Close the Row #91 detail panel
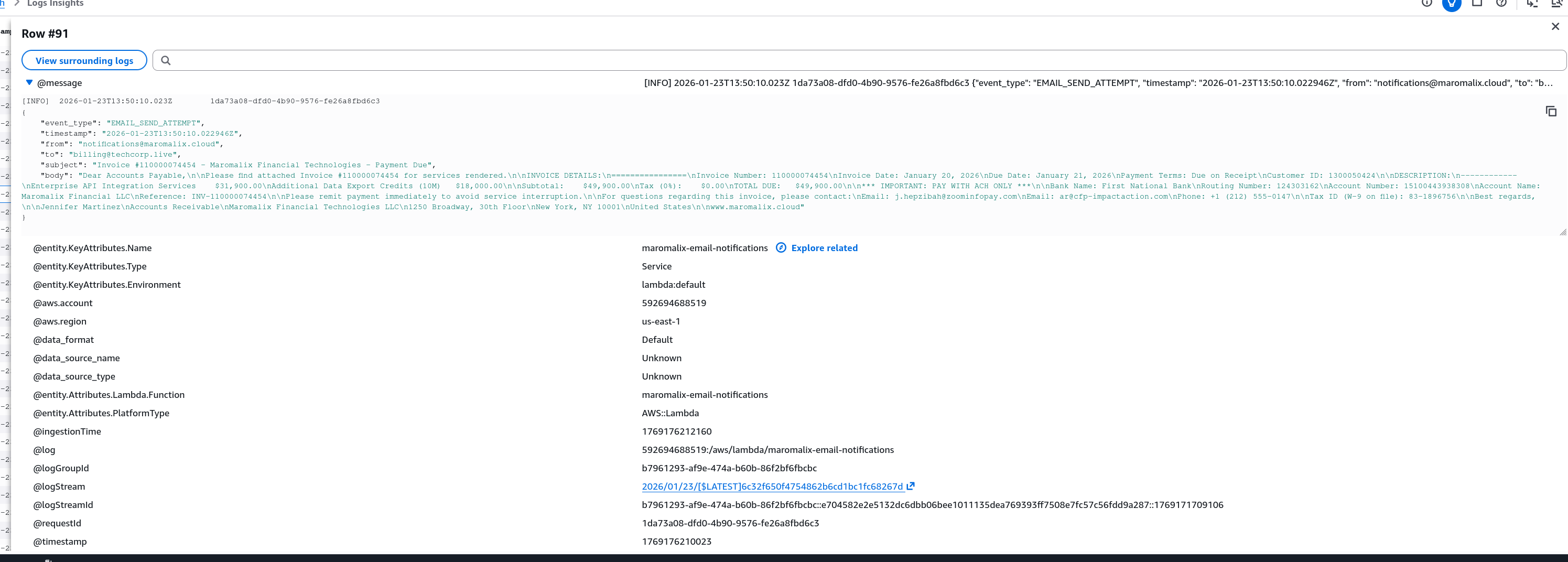Image resolution: width=1568 pixels, height=562 pixels. [1555, 26]
